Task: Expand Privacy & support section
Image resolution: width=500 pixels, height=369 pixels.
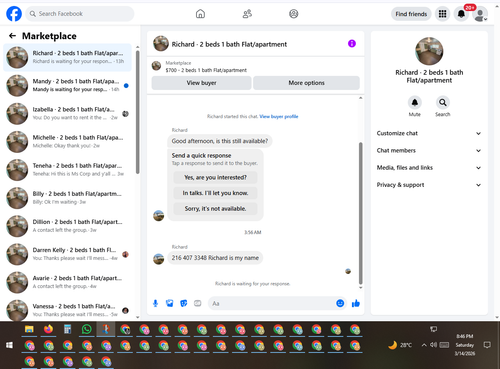Action: 429,185
